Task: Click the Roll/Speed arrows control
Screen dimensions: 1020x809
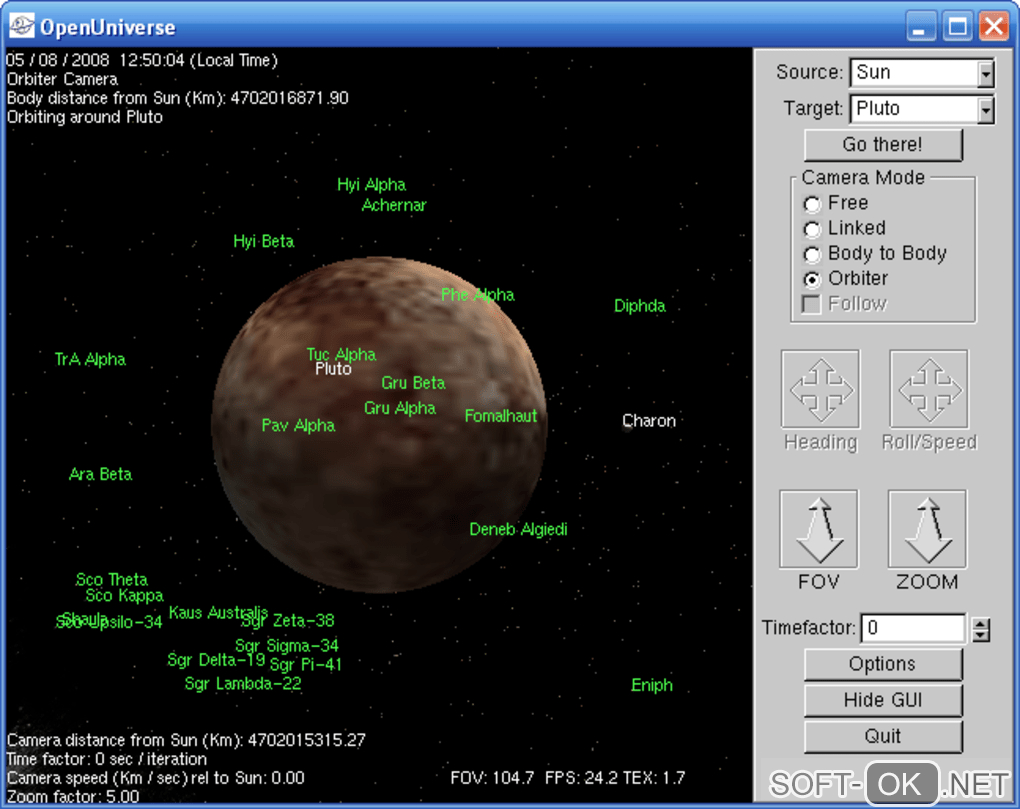Action: click(x=928, y=390)
